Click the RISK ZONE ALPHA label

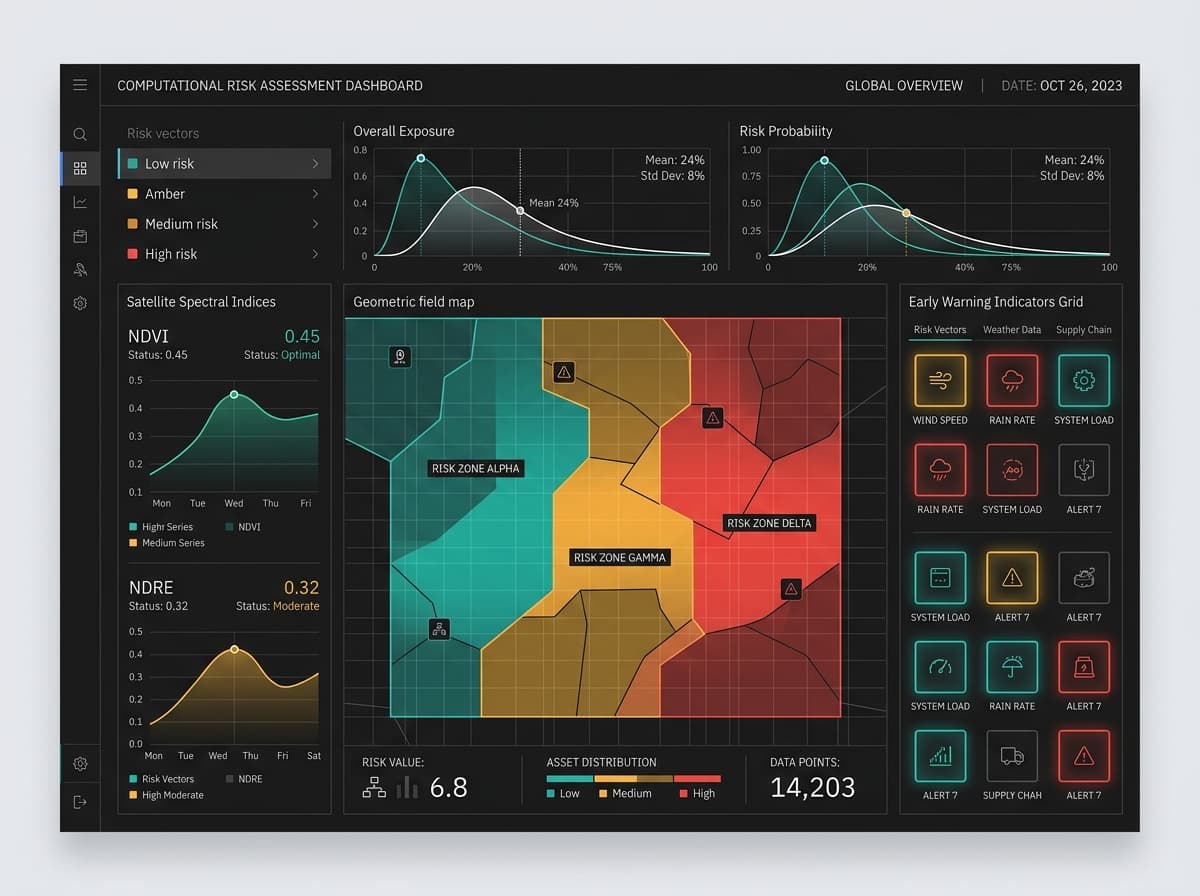pos(476,468)
